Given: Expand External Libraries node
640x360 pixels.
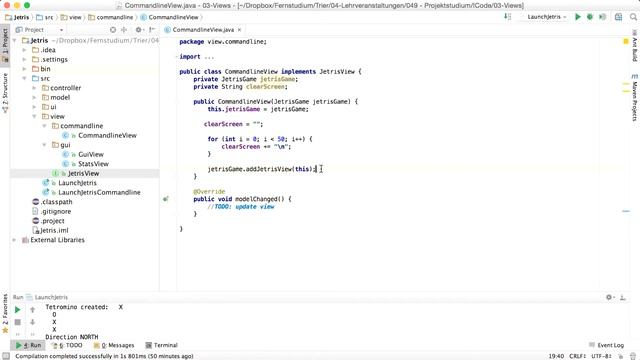Looking at the screenshot, I should 15,240.
